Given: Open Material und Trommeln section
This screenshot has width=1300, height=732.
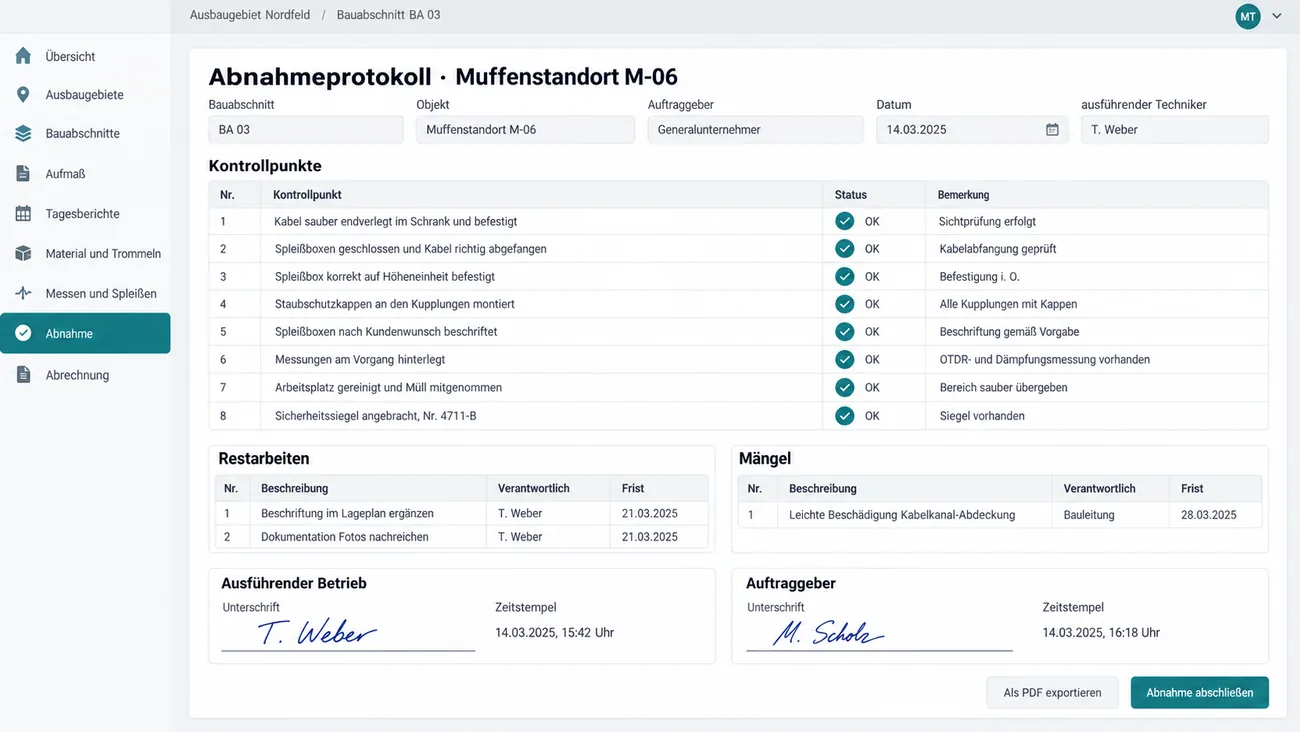Looking at the screenshot, I should (85, 253).
